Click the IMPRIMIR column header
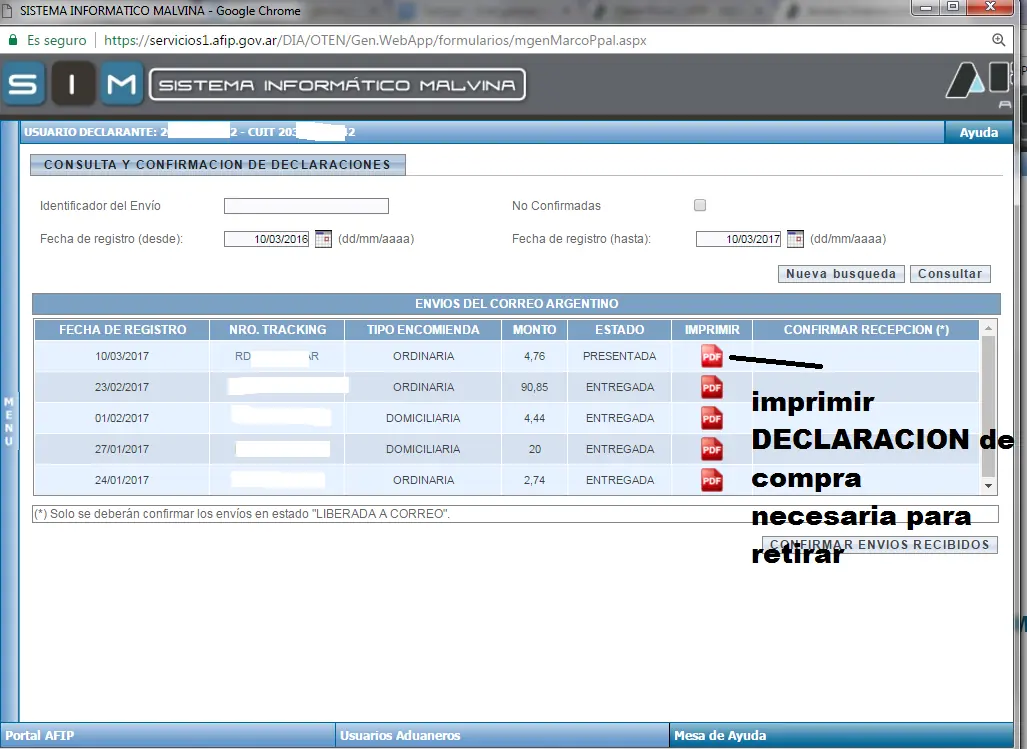 712,330
